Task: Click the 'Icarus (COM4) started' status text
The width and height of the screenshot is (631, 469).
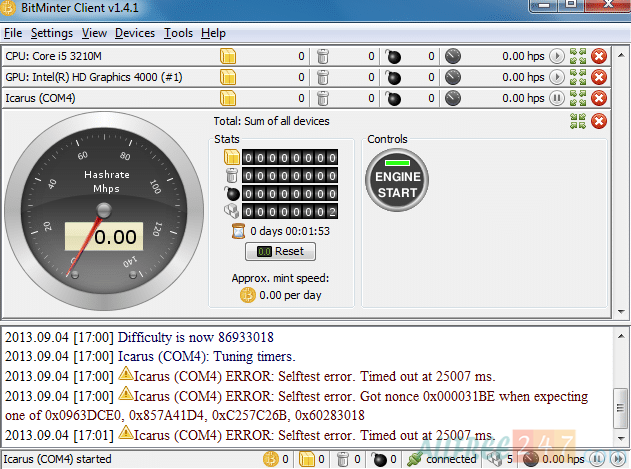Action: (58, 459)
